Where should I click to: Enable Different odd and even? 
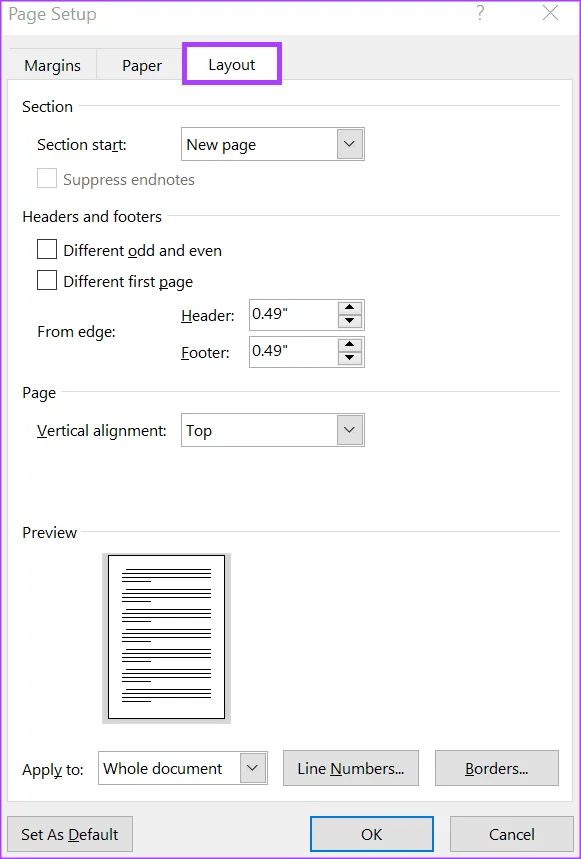[x=47, y=250]
